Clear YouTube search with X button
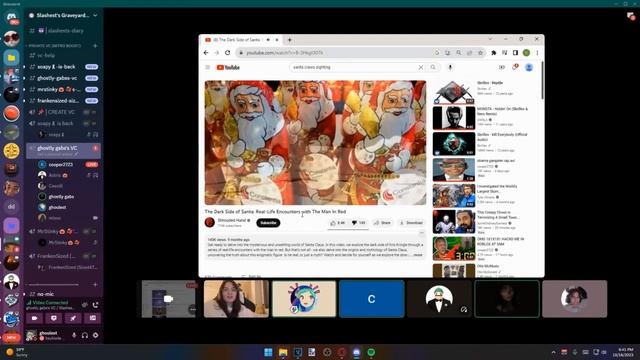Screen dimensions: 640x360 421,67
